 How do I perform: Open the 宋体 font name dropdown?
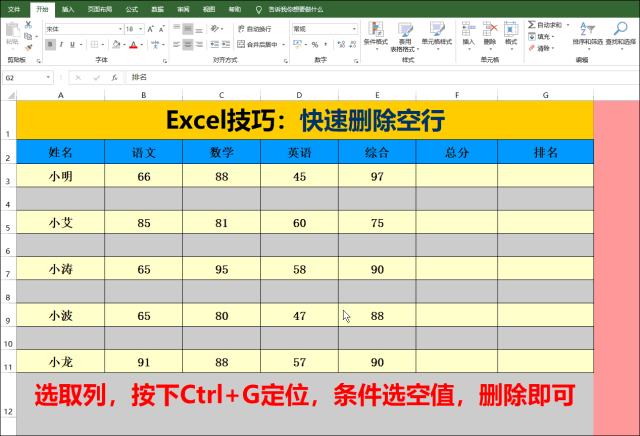(x=120, y=29)
